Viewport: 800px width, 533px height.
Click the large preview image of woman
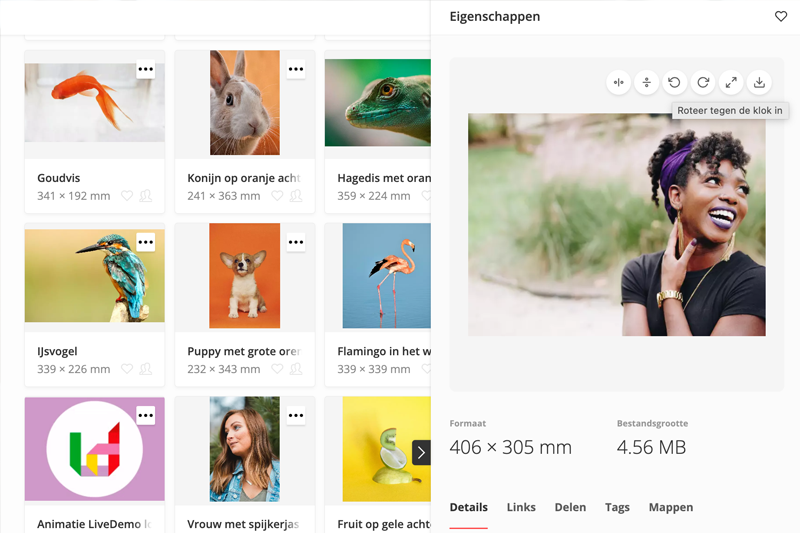pos(616,224)
